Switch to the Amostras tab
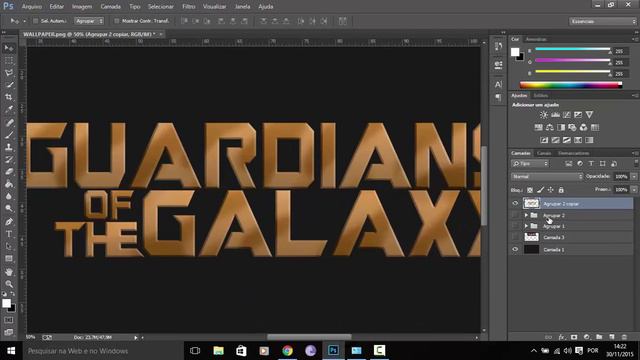The width and height of the screenshot is (640, 360). click(x=536, y=39)
